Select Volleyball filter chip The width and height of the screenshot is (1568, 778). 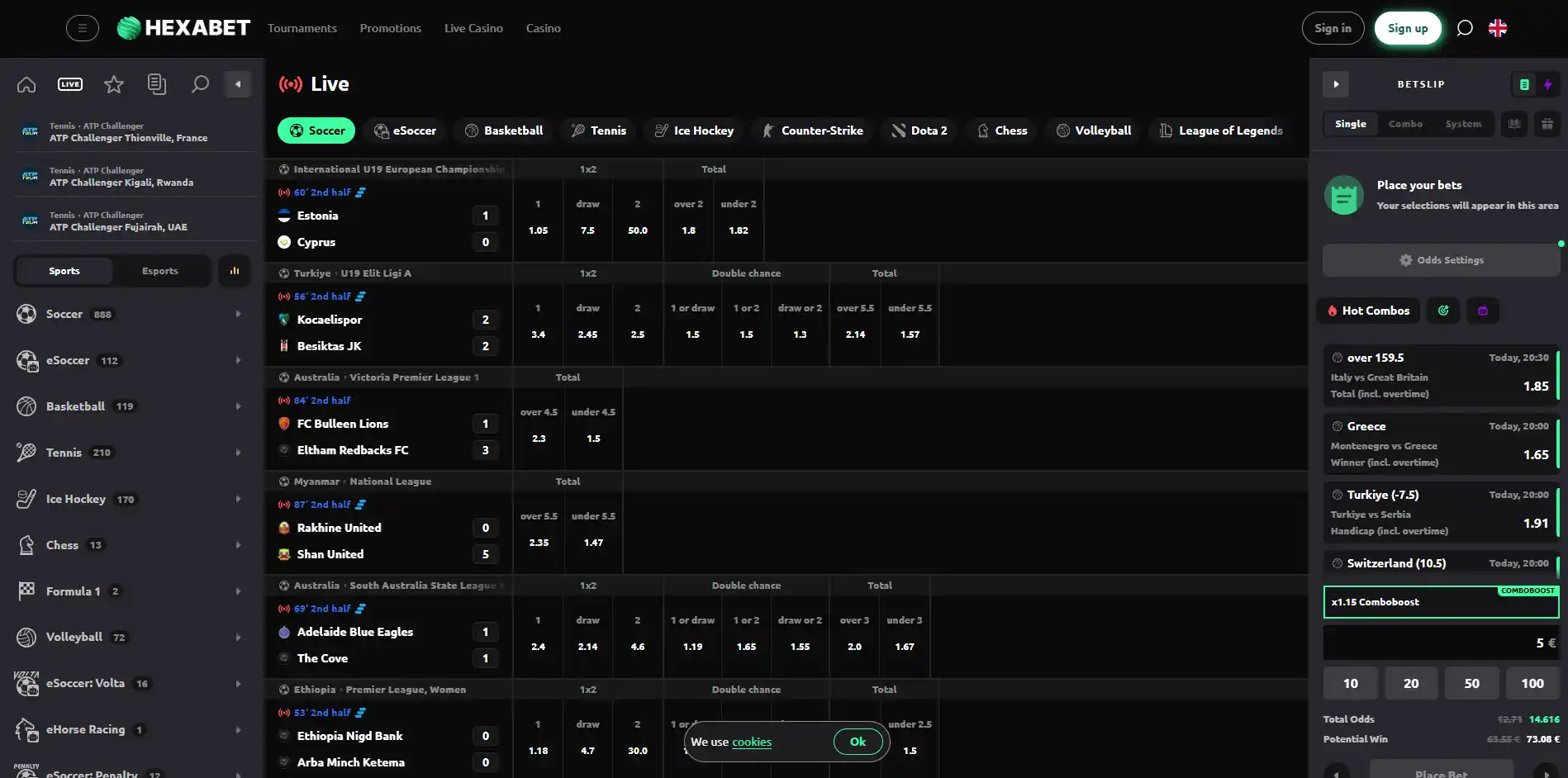(x=1094, y=130)
